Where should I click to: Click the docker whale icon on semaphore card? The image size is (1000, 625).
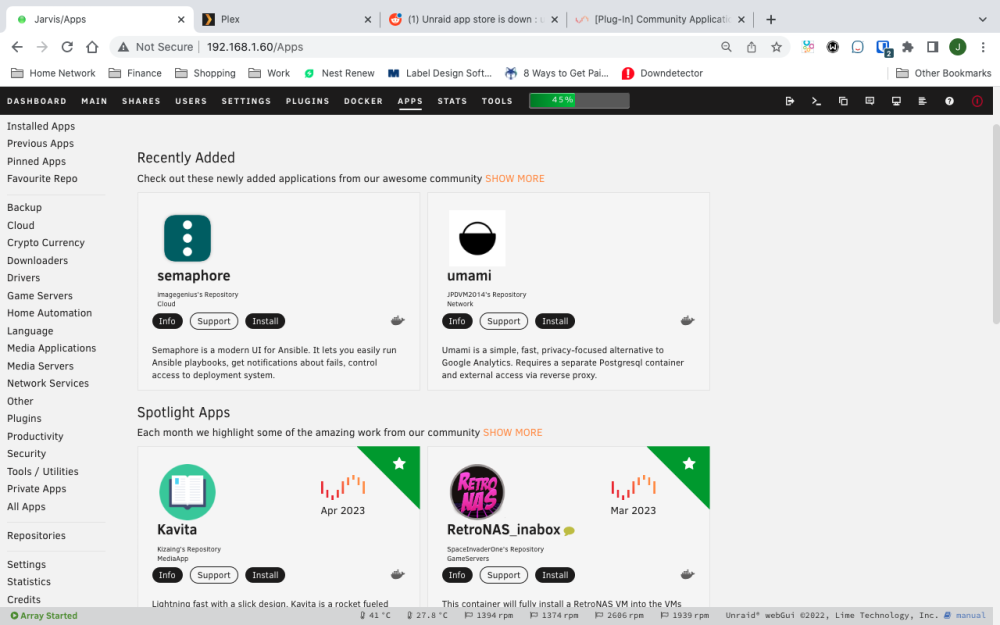(397, 320)
